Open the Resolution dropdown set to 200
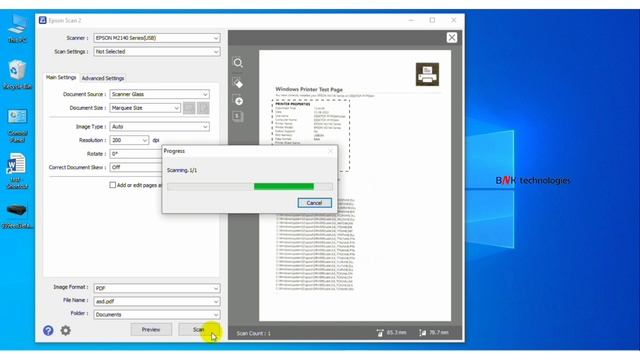The height and width of the screenshot is (360, 640). tap(129, 140)
